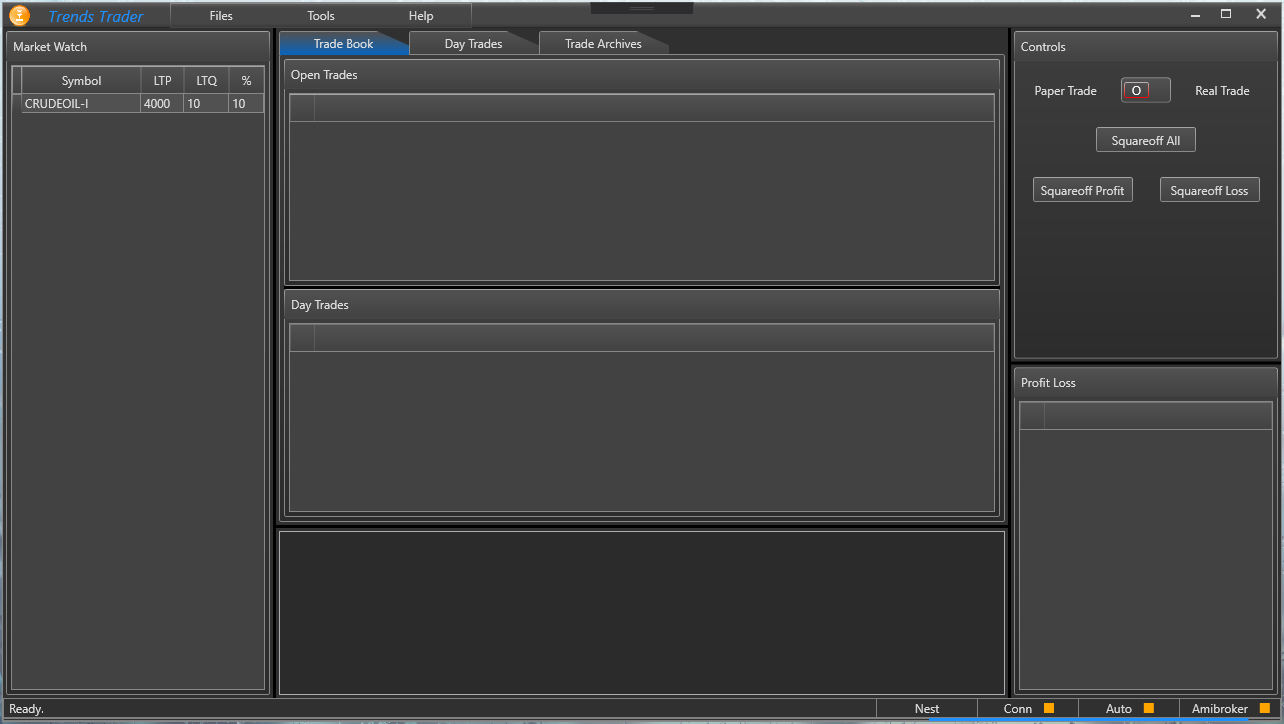This screenshot has width=1284, height=724.
Task: Click the Conn status indicator square
Action: tap(1049, 708)
